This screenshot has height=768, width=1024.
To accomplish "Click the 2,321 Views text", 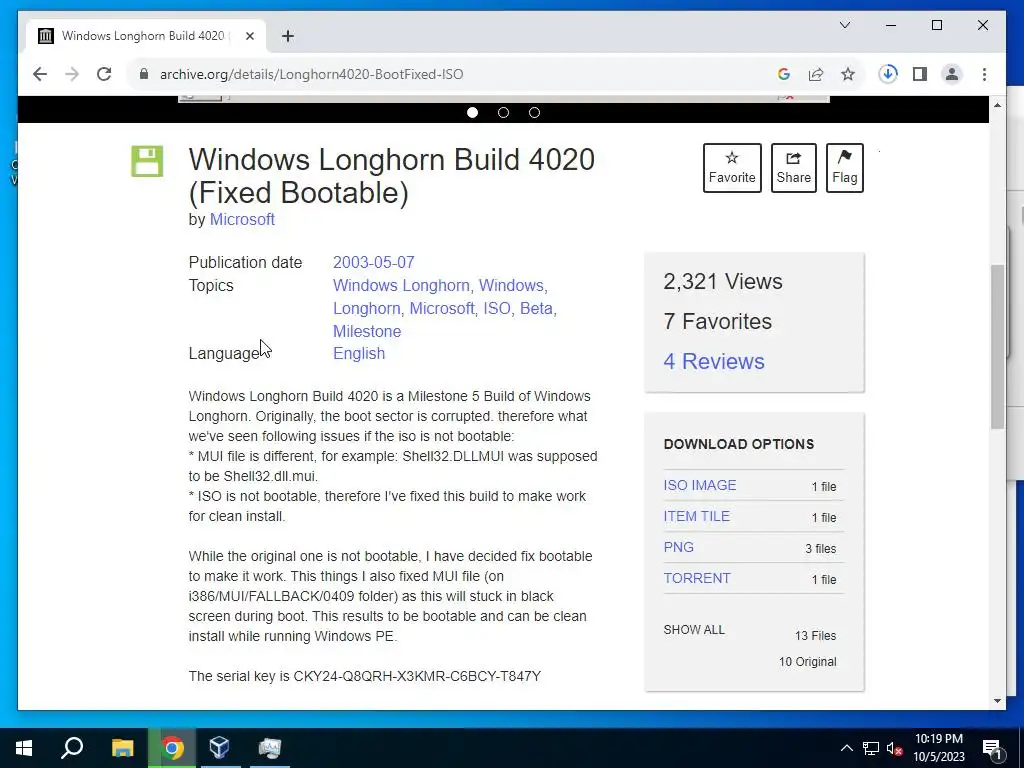I will click(723, 281).
